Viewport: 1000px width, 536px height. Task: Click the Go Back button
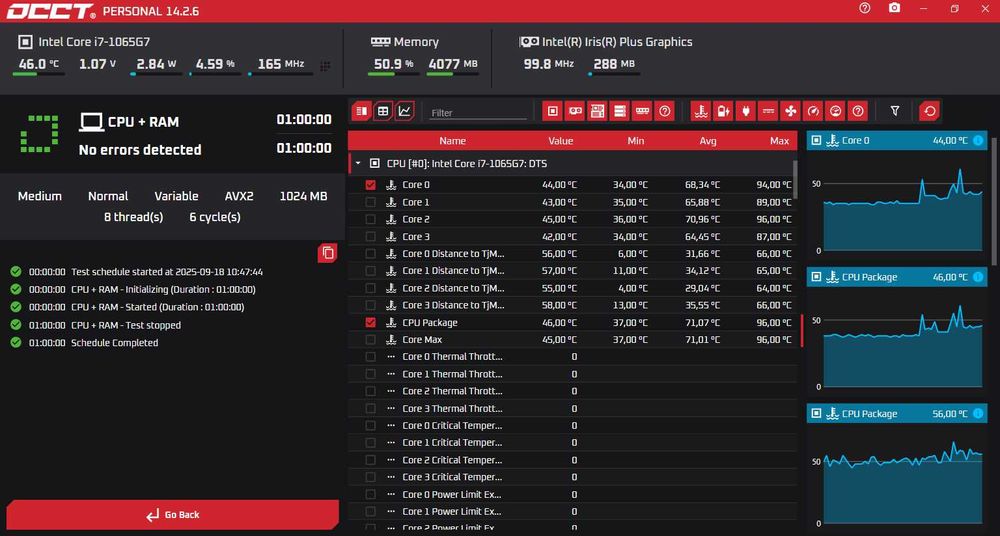point(173,514)
